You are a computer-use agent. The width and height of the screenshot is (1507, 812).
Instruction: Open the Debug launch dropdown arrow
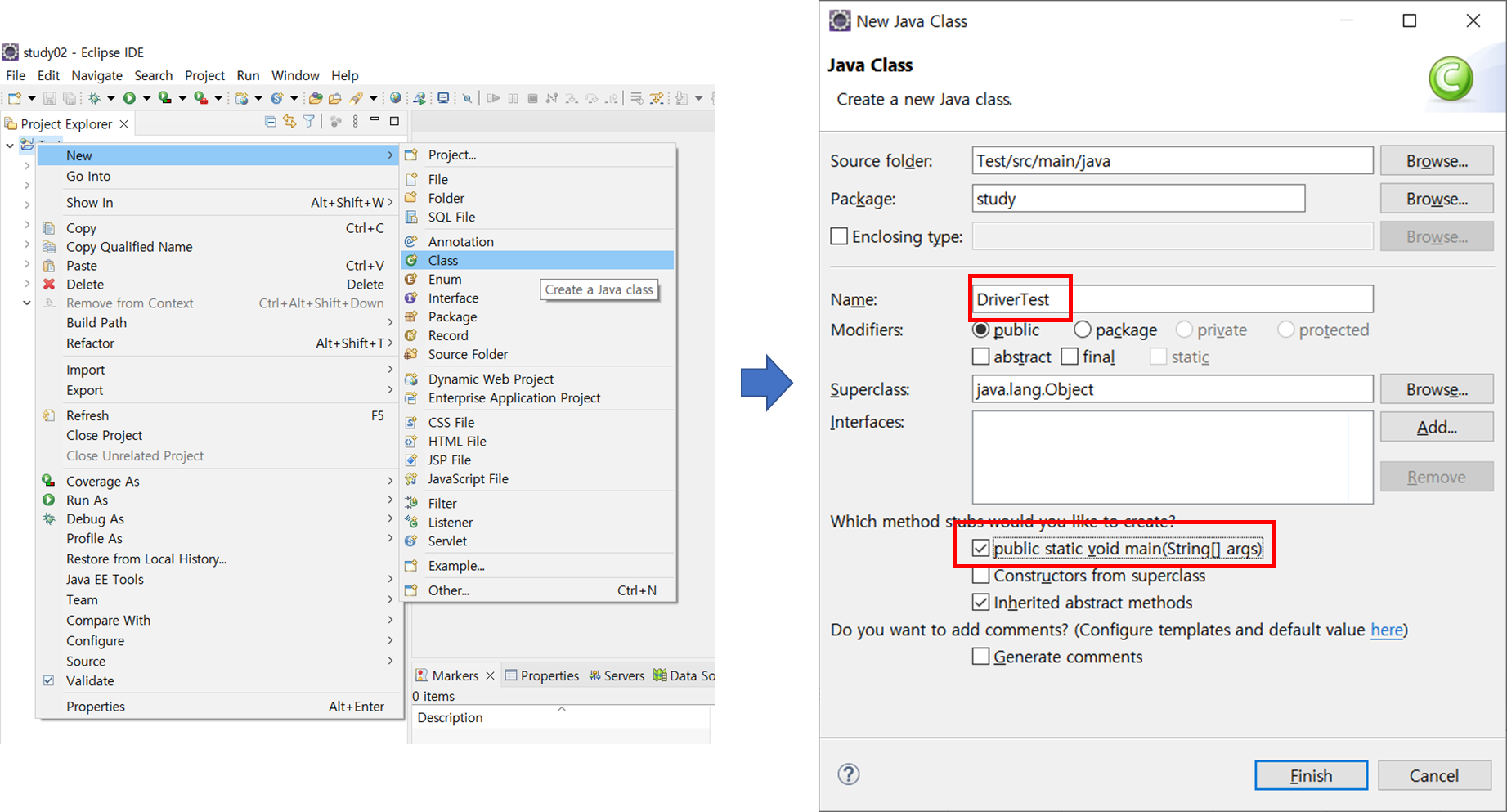(x=111, y=98)
